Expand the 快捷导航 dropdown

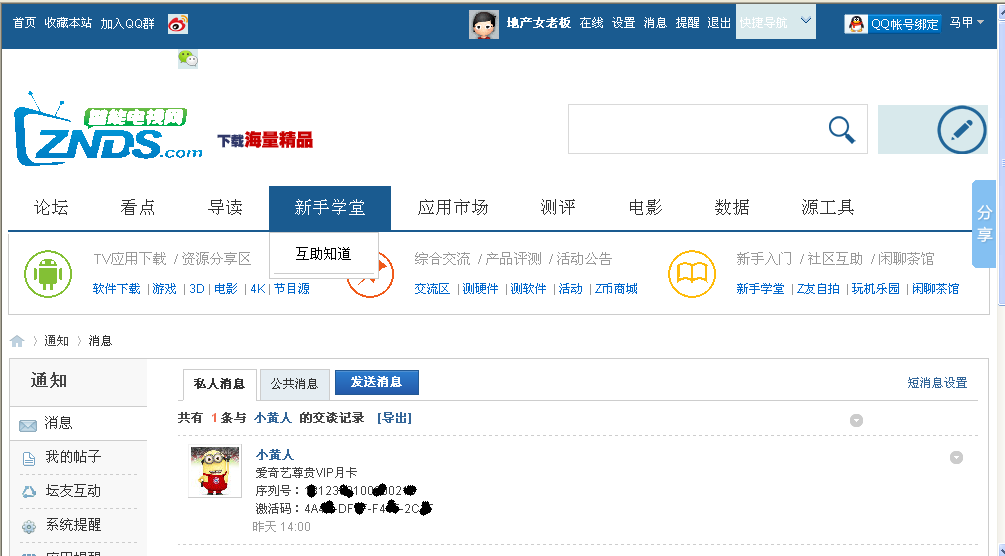776,22
